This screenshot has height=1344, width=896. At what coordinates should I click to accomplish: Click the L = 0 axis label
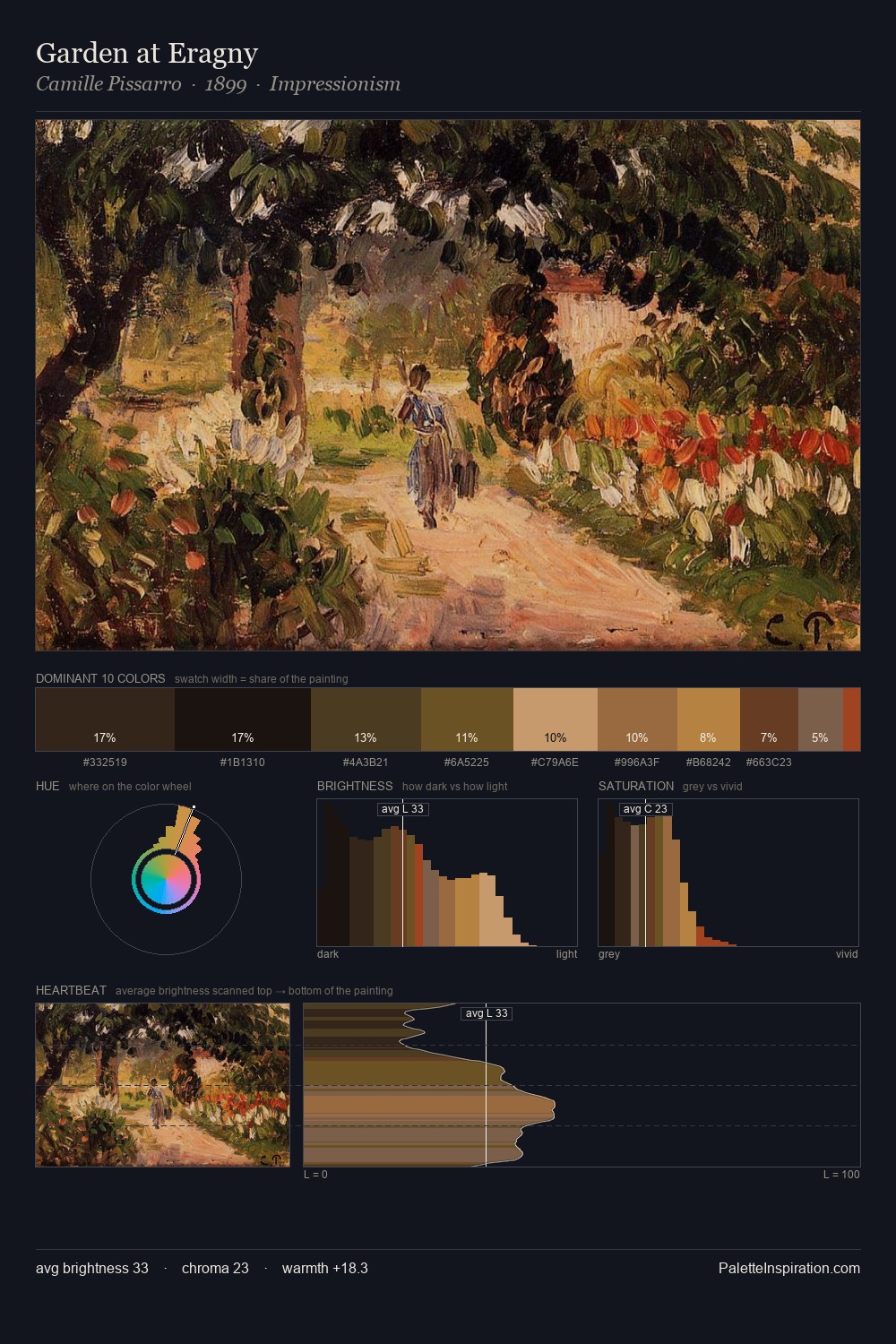point(315,1175)
